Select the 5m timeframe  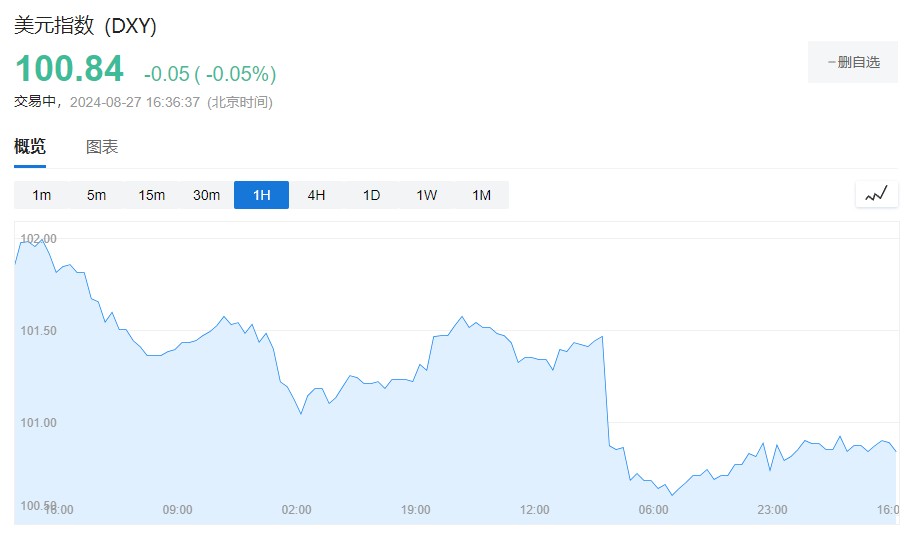(x=96, y=195)
